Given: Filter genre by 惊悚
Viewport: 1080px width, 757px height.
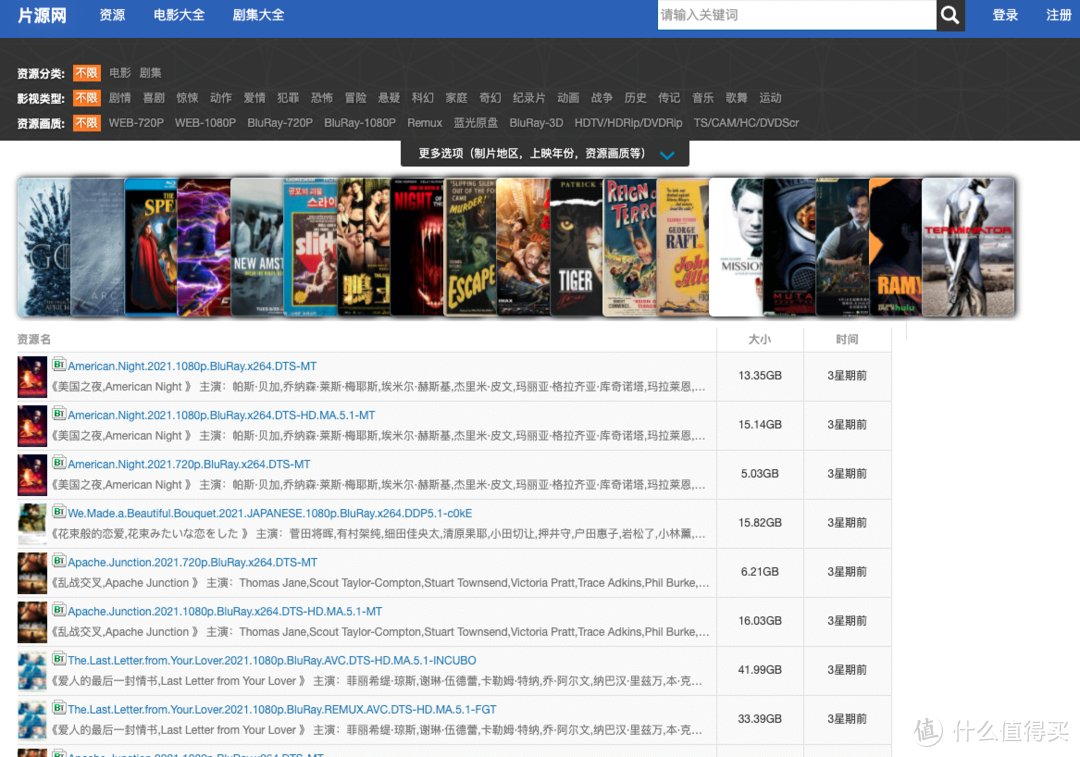Looking at the screenshot, I should pos(187,98).
